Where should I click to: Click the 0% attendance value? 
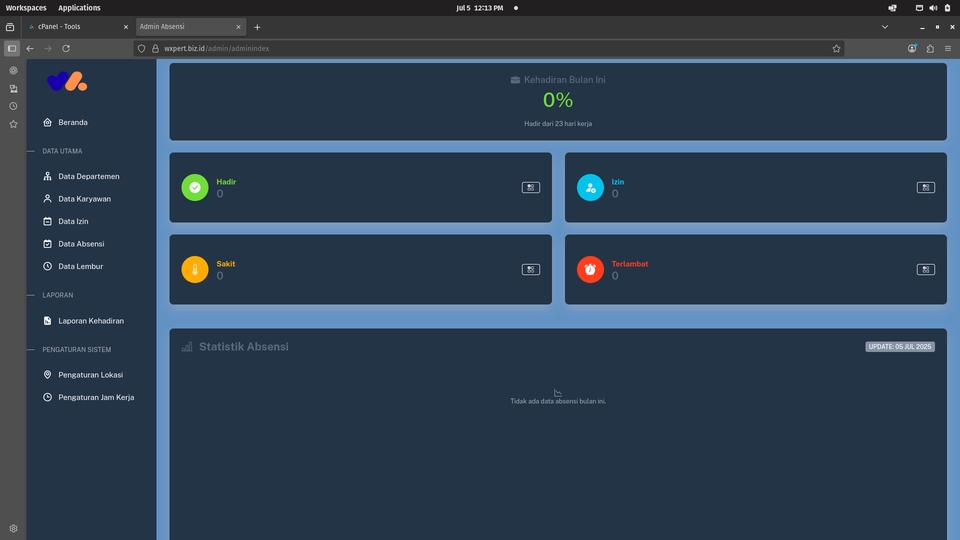point(558,100)
